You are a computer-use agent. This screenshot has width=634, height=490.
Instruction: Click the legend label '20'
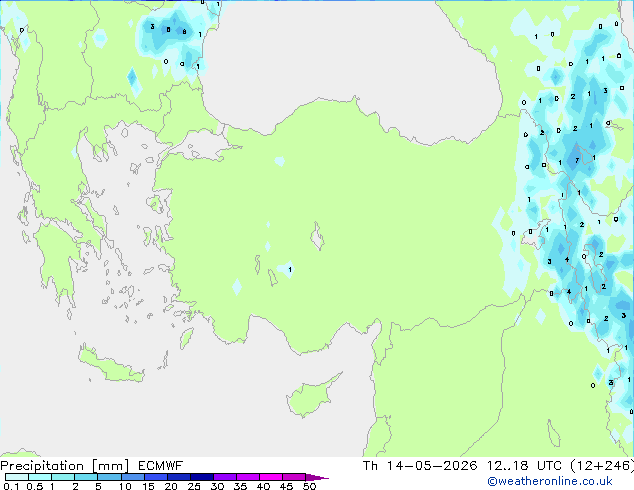[171, 486]
